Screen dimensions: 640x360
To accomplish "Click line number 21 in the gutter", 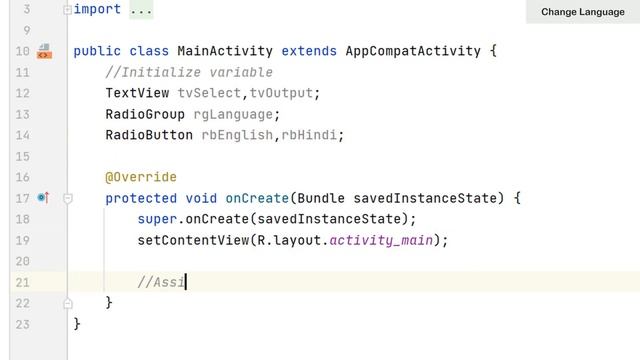I will (x=22, y=282).
